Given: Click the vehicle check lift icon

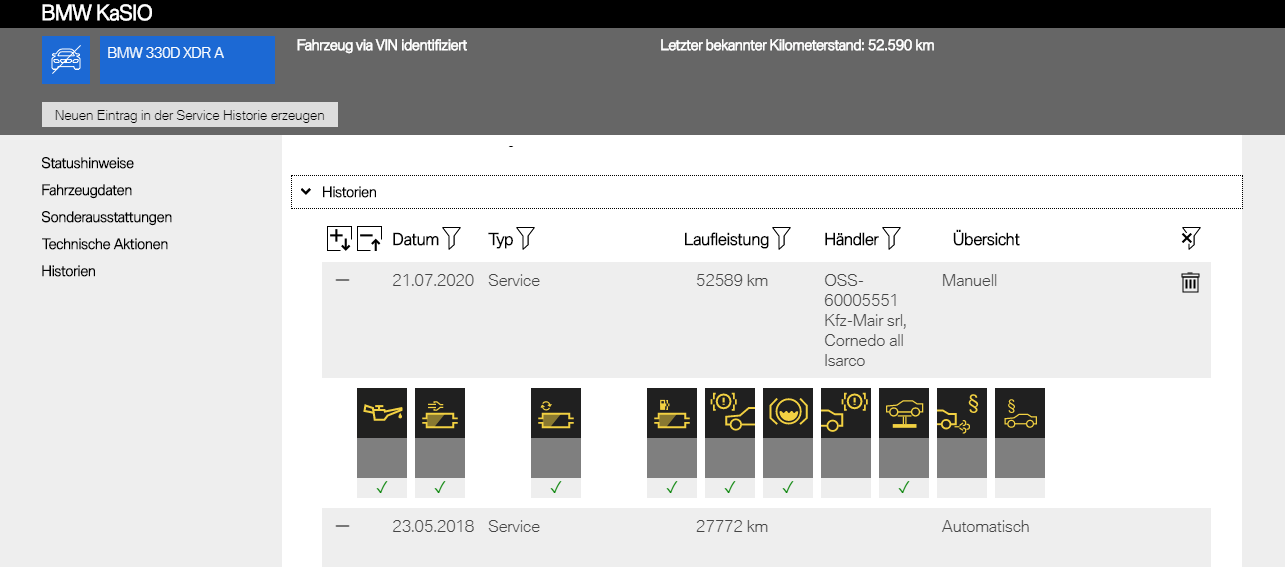Looking at the screenshot, I should click(x=904, y=413).
